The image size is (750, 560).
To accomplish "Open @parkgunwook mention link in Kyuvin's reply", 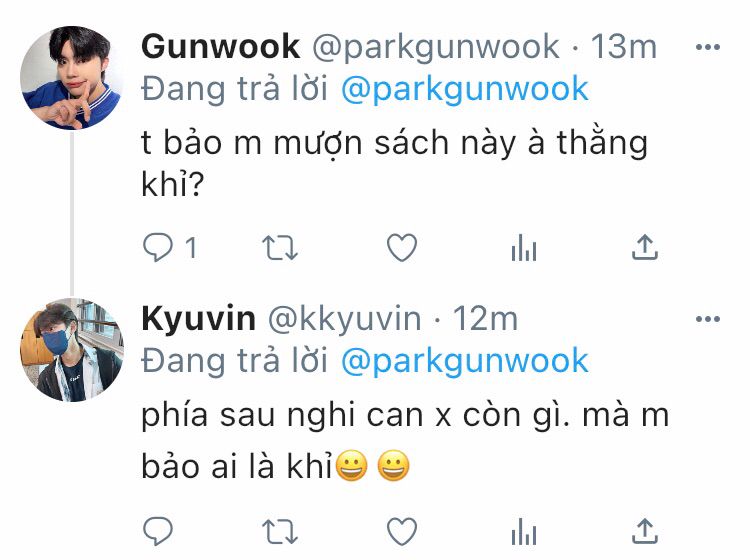I will (x=464, y=361).
